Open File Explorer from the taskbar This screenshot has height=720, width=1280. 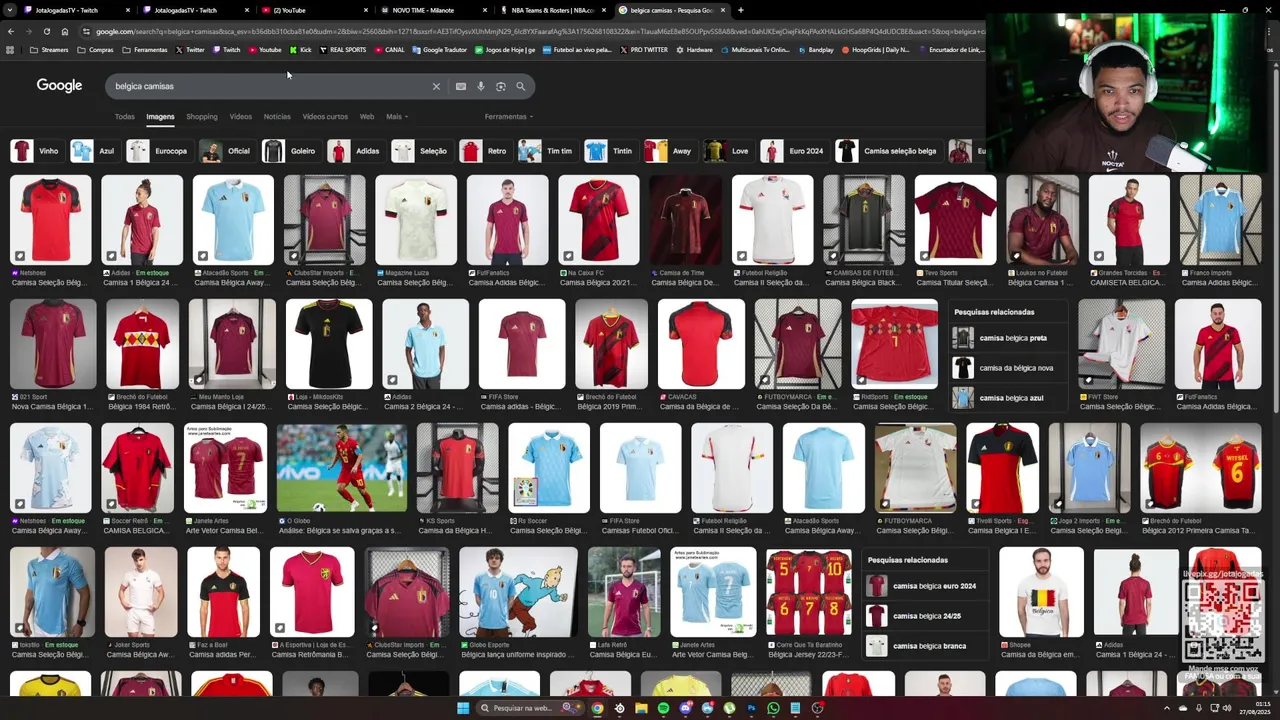point(641,708)
